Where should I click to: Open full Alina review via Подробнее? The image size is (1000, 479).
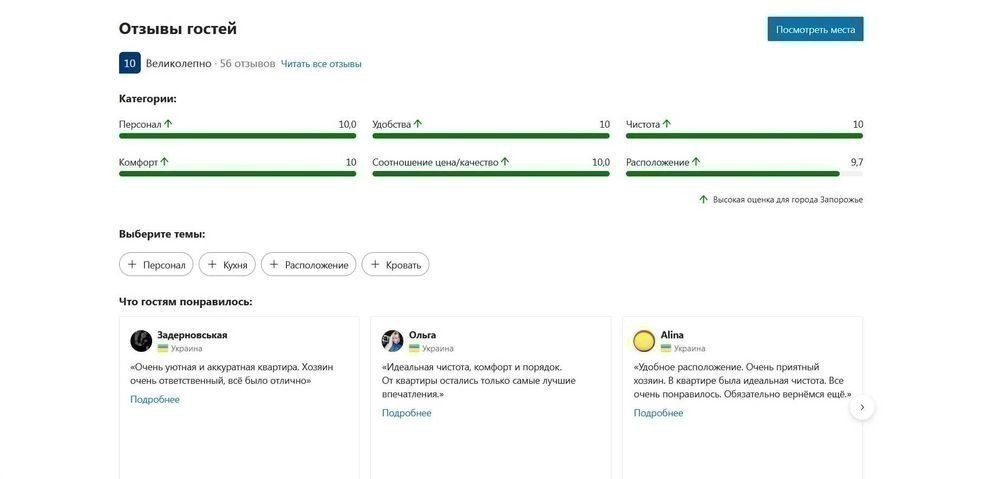[658, 413]
